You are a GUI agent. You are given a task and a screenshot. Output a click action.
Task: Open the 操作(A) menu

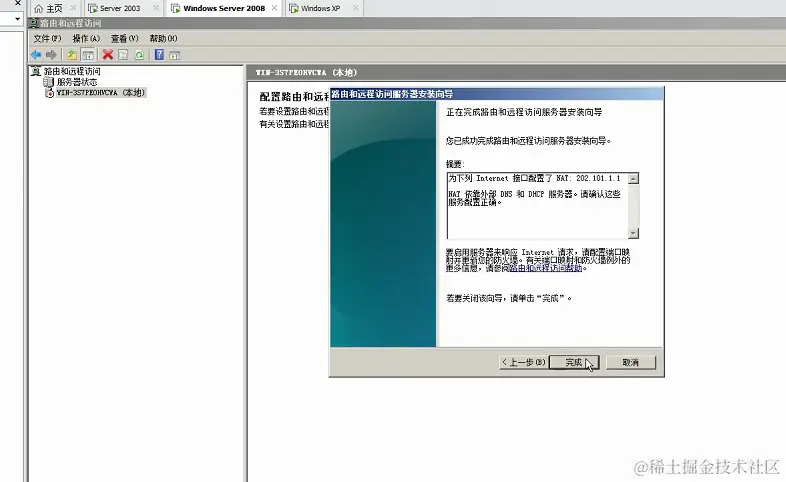point(86,38)
